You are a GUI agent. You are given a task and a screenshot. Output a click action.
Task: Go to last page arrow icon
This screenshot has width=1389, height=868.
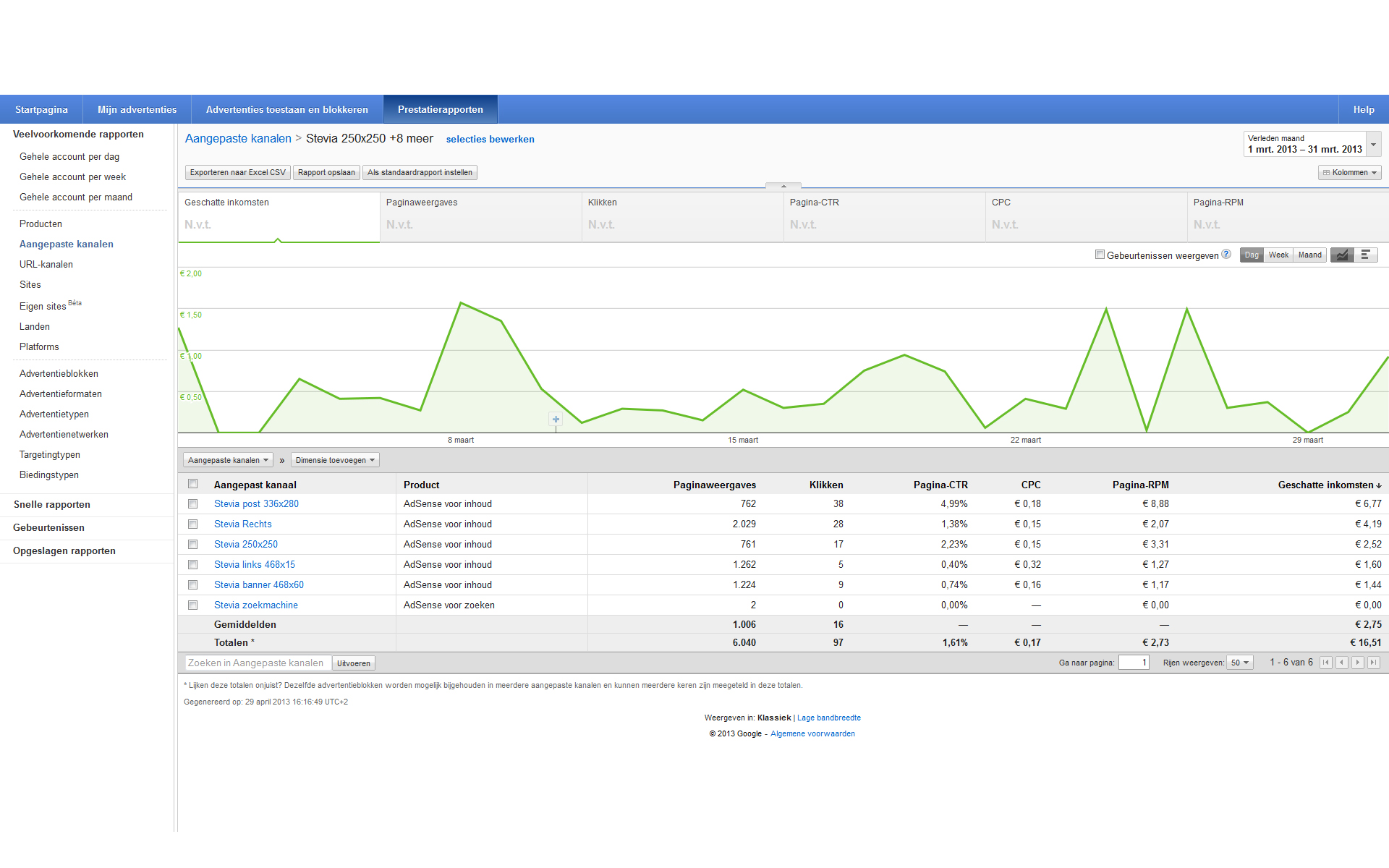pyautogui.click(x=1374, y=663)
